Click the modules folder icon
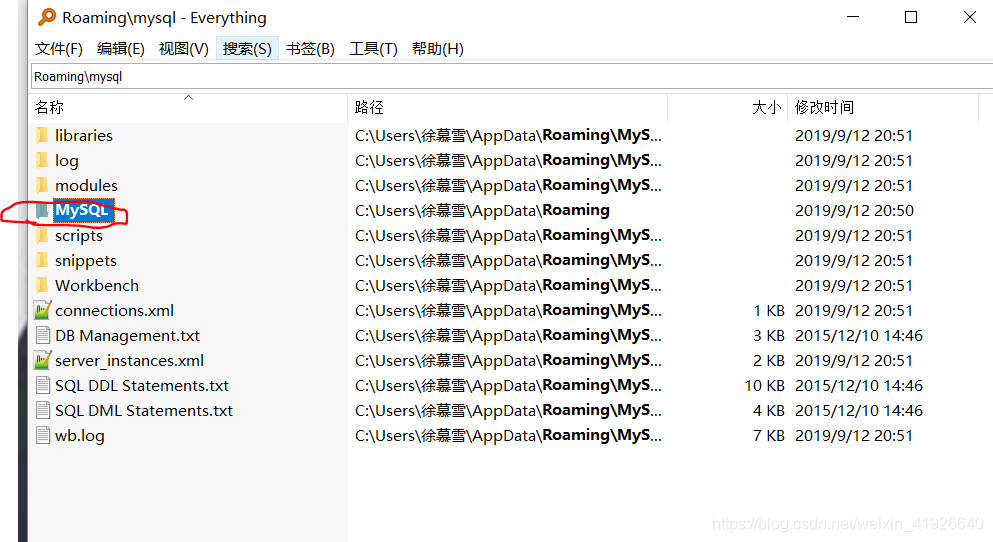The width and height of the screenshot is (993, 542). click(x=42, y=186)
